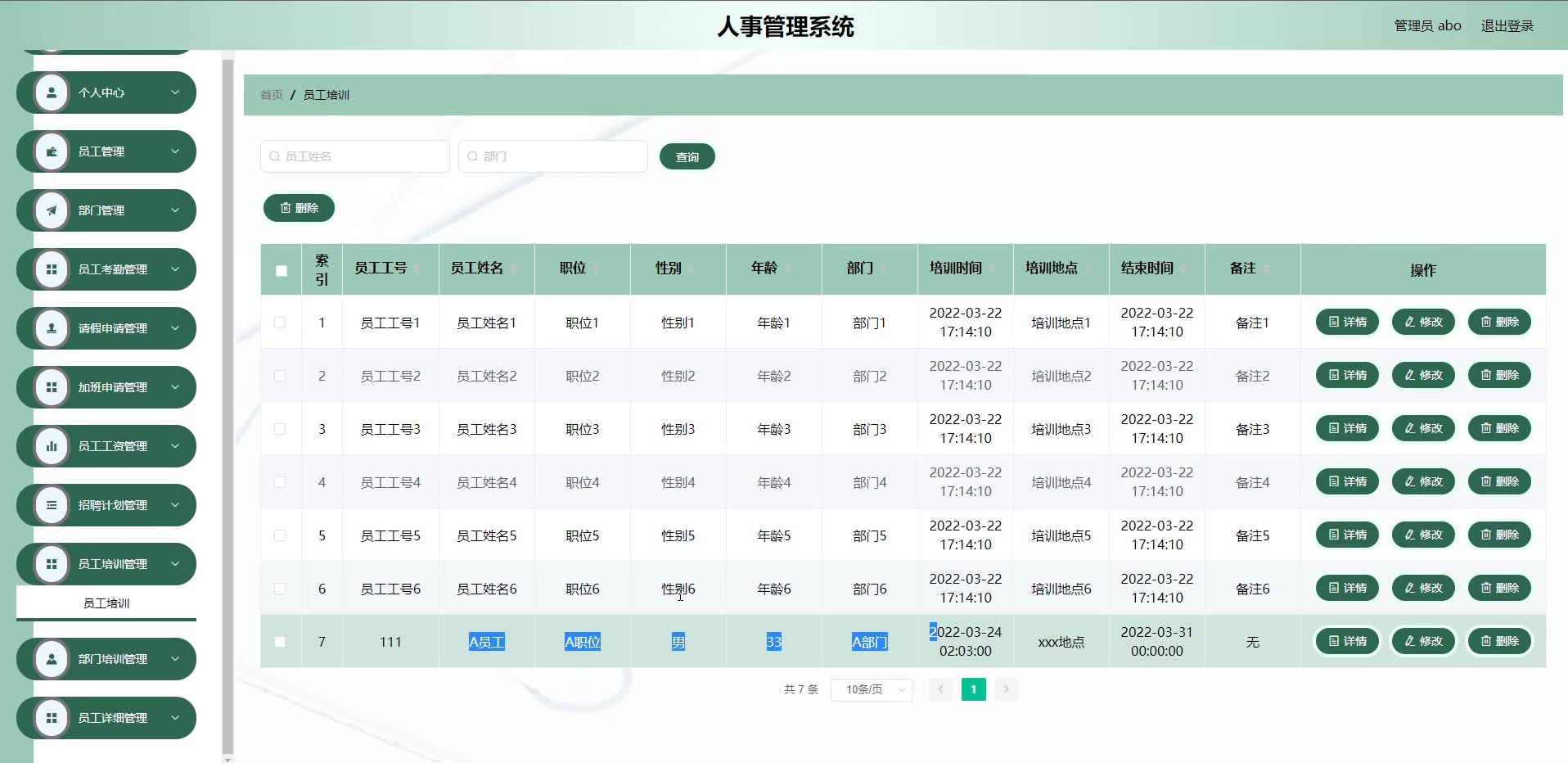
Task: Click the 部门管理 paper plane icon
Action: [x=52, y=210]
